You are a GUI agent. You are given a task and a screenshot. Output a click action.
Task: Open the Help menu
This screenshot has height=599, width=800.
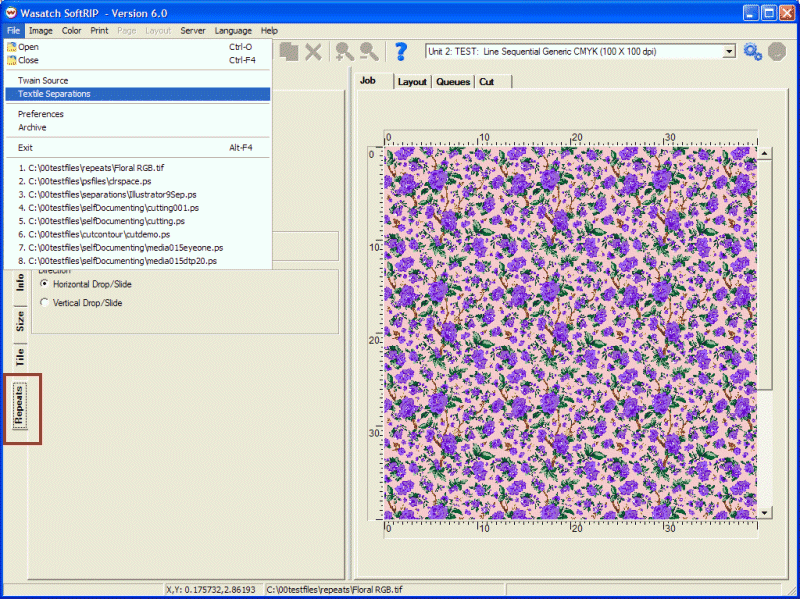[269, 31]
